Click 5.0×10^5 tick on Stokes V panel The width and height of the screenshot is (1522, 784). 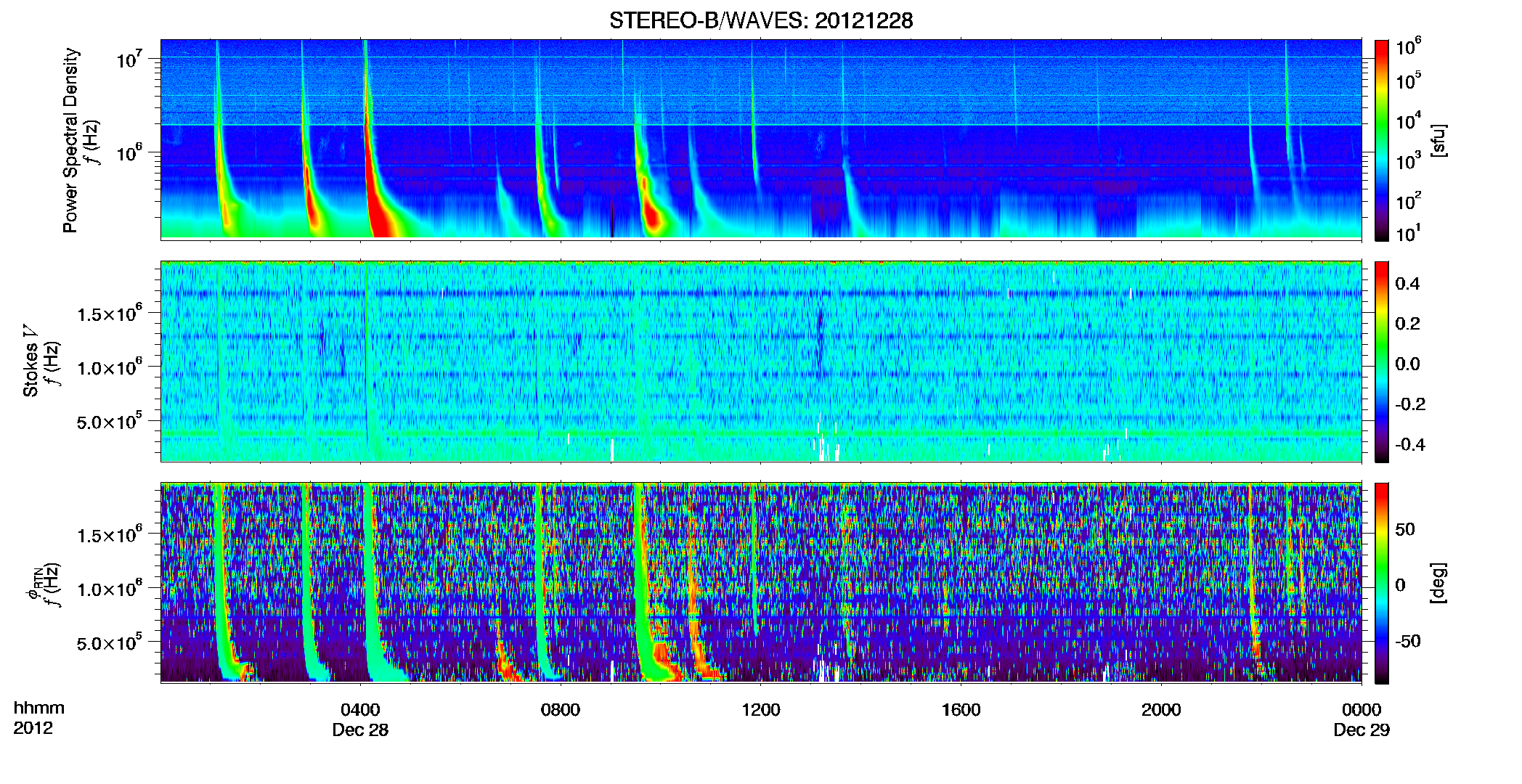click(x=110, y=421)
